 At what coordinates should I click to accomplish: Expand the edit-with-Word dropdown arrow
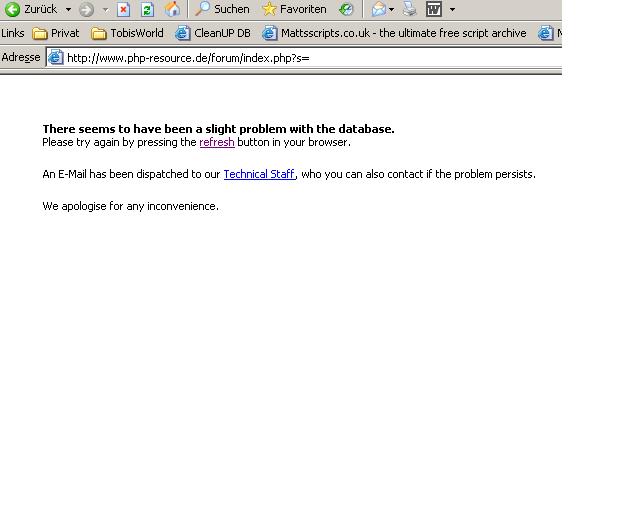point(452,10)
